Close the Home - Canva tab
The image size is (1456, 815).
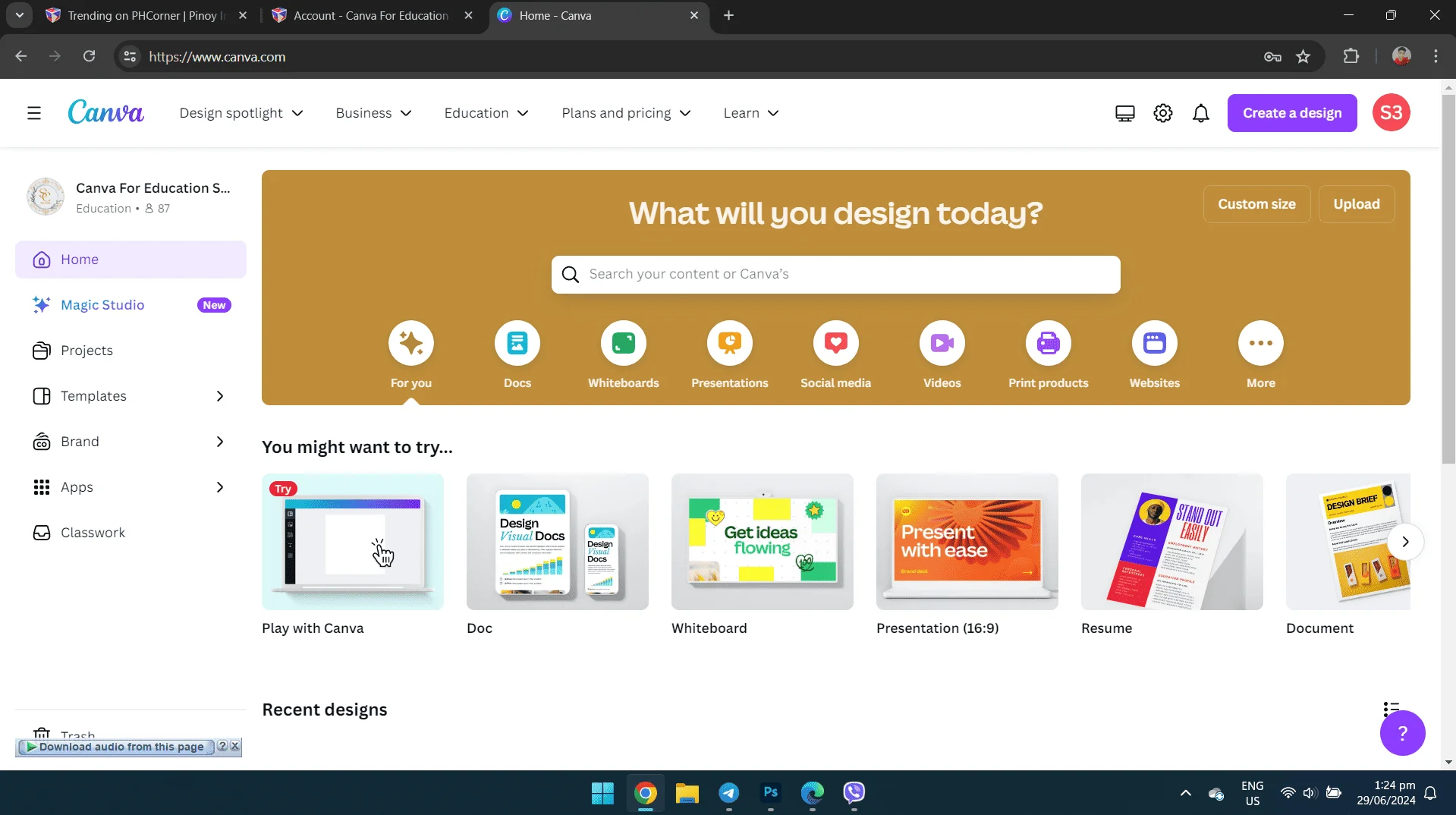693,15
